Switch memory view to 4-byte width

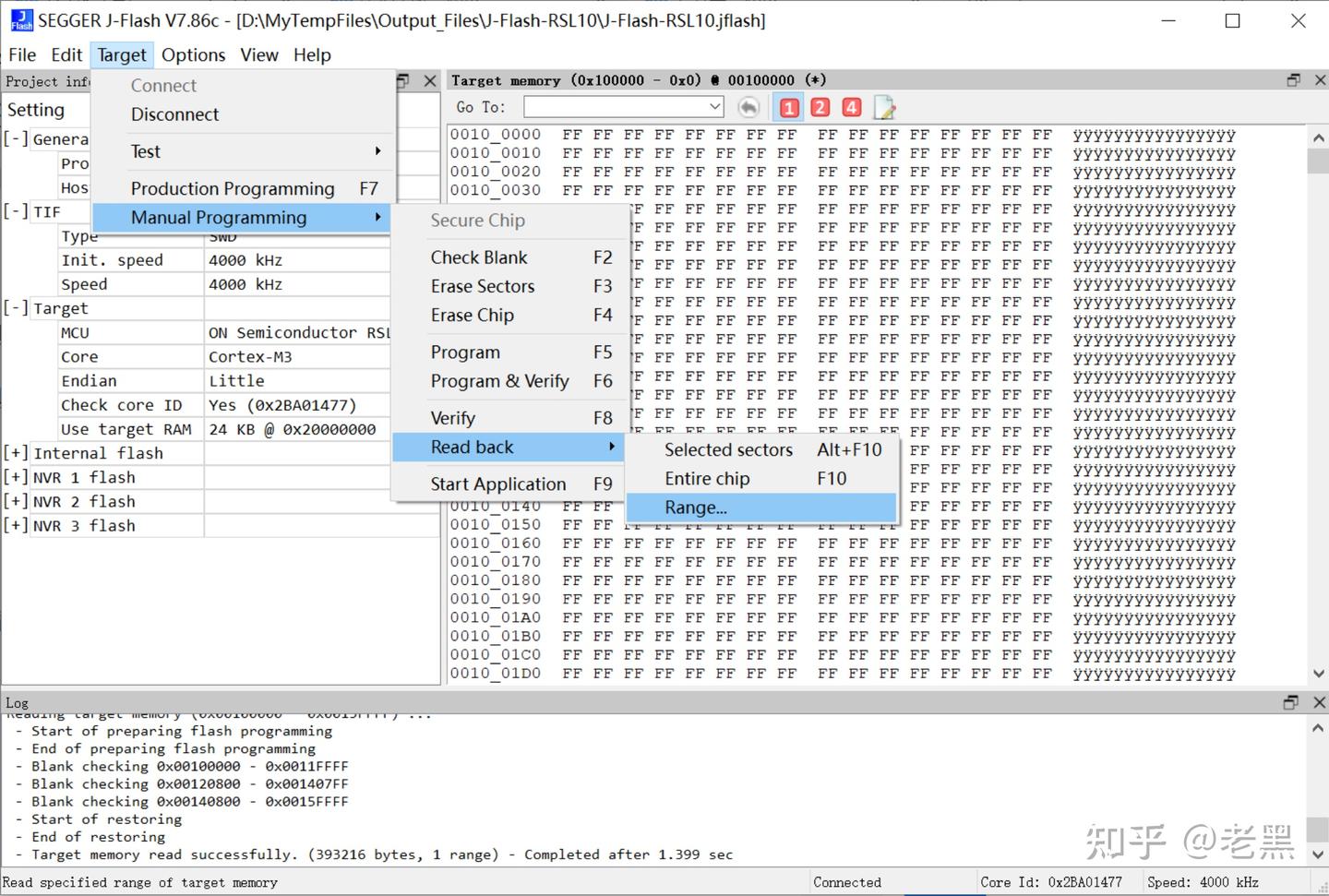click(852, 108)
